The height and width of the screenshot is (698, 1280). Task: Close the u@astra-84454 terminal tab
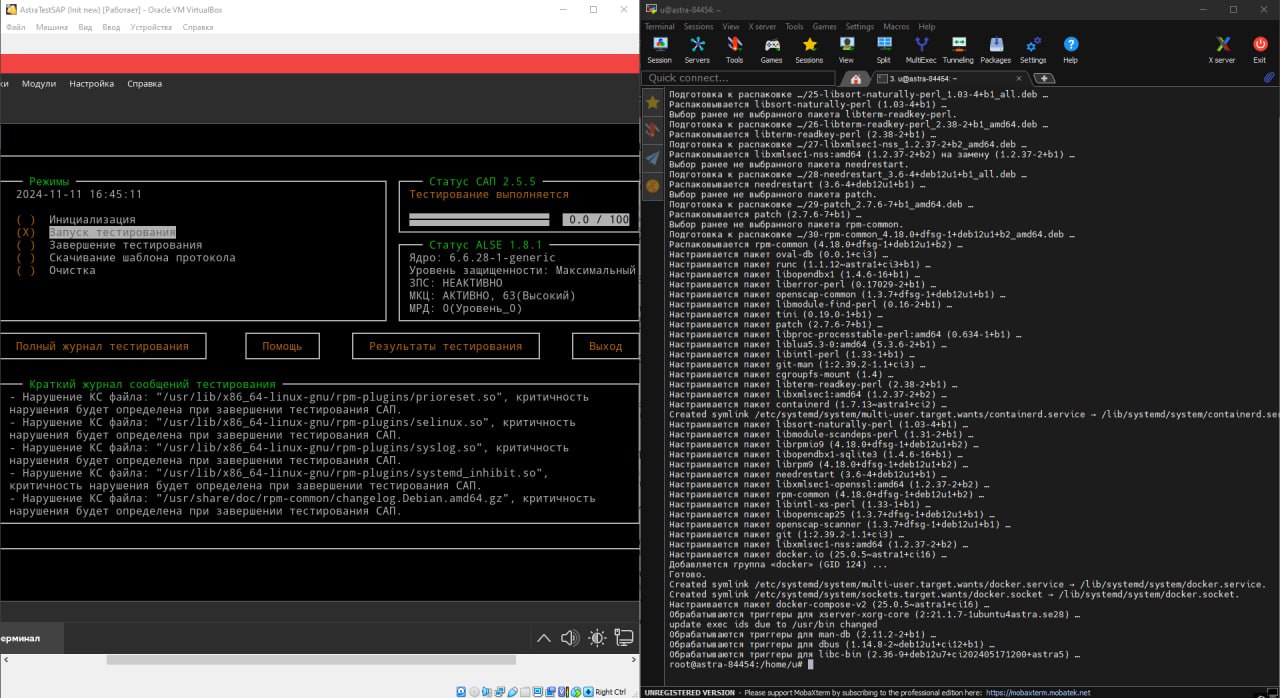point(1020,78)
